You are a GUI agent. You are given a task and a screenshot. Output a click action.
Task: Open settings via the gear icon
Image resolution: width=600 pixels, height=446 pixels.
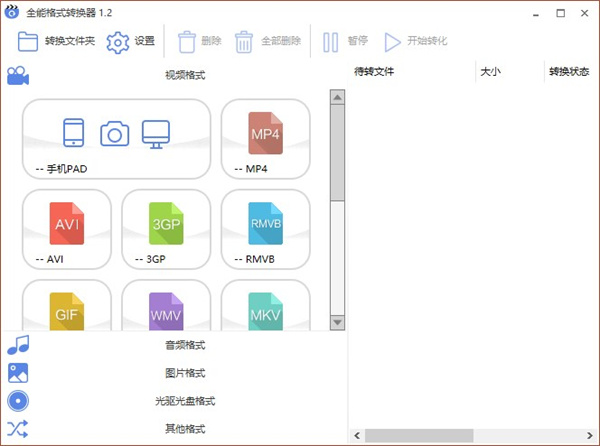117,42
